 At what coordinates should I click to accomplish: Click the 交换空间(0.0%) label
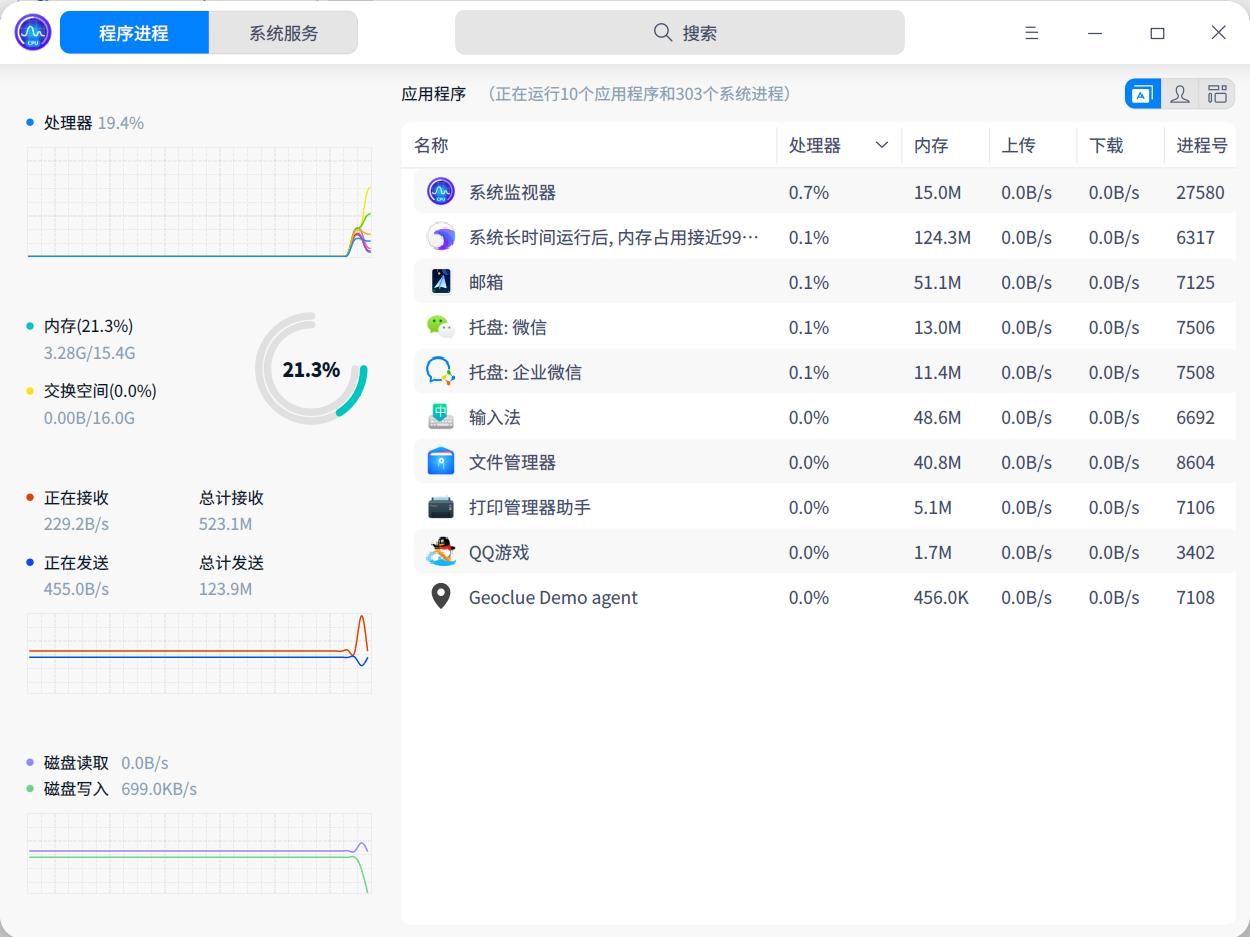[100, 391]
